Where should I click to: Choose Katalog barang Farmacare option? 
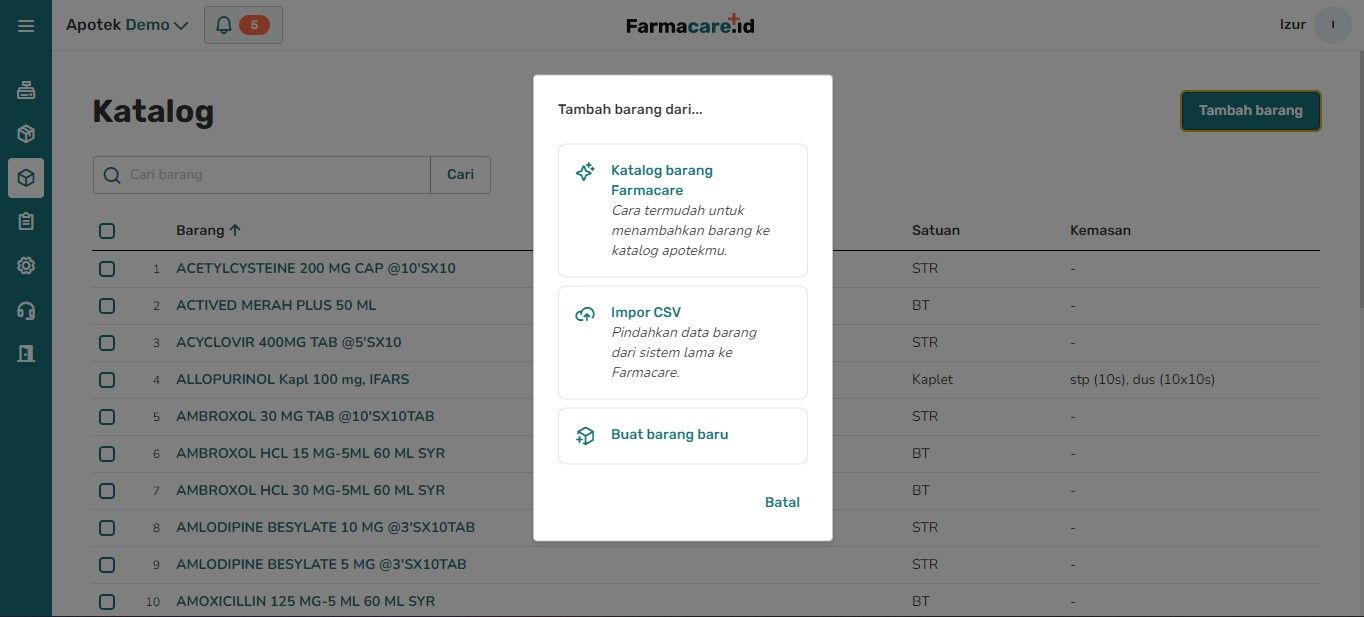(683, 211)
